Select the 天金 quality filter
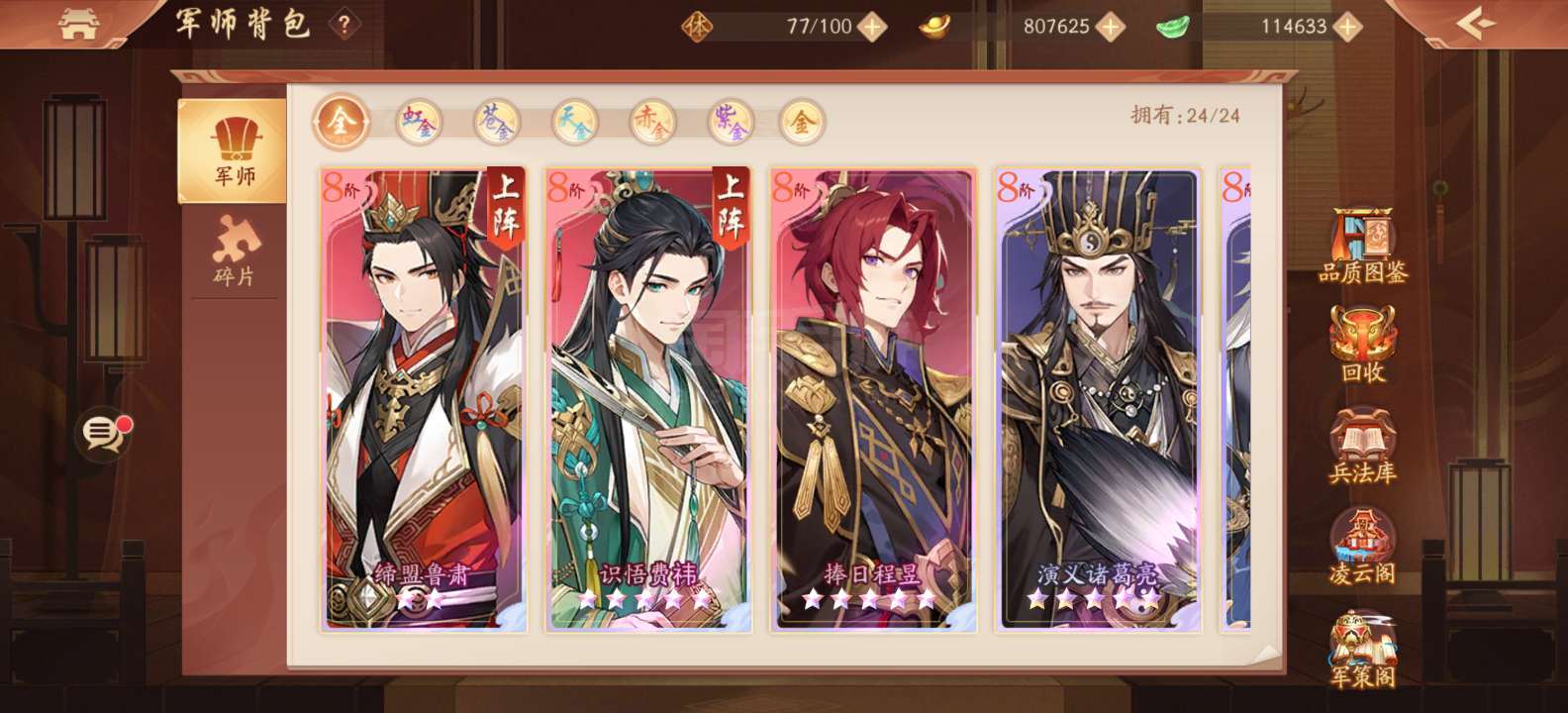This screenshot has width=1568, height=713. (575, 122)
